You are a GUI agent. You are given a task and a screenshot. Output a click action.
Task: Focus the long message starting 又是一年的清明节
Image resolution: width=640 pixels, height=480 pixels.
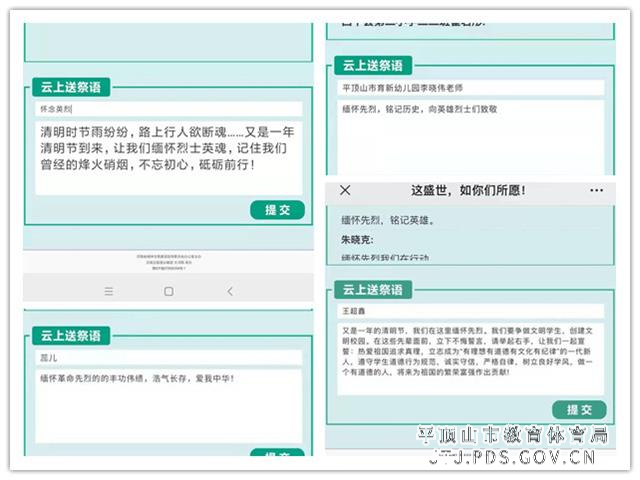(x=470, y=357)
